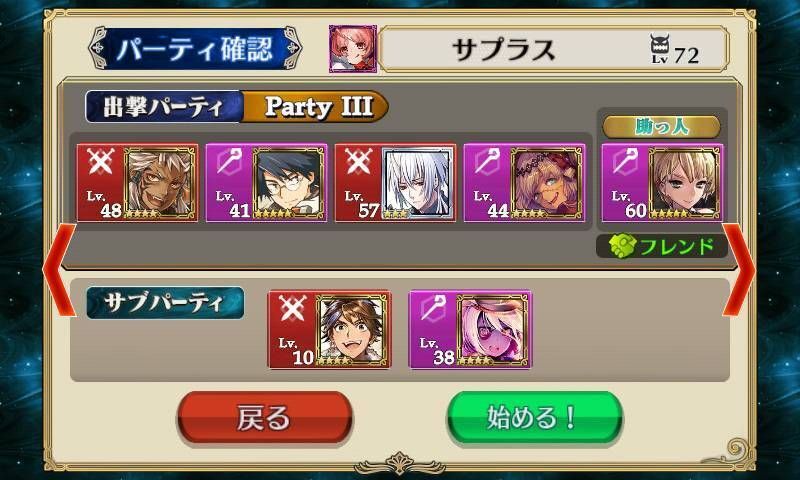The height and width of the screenshot is (480, 800).
Task: Tap the staff class icon on Lv. 41 card
Action: coord(229,162)
